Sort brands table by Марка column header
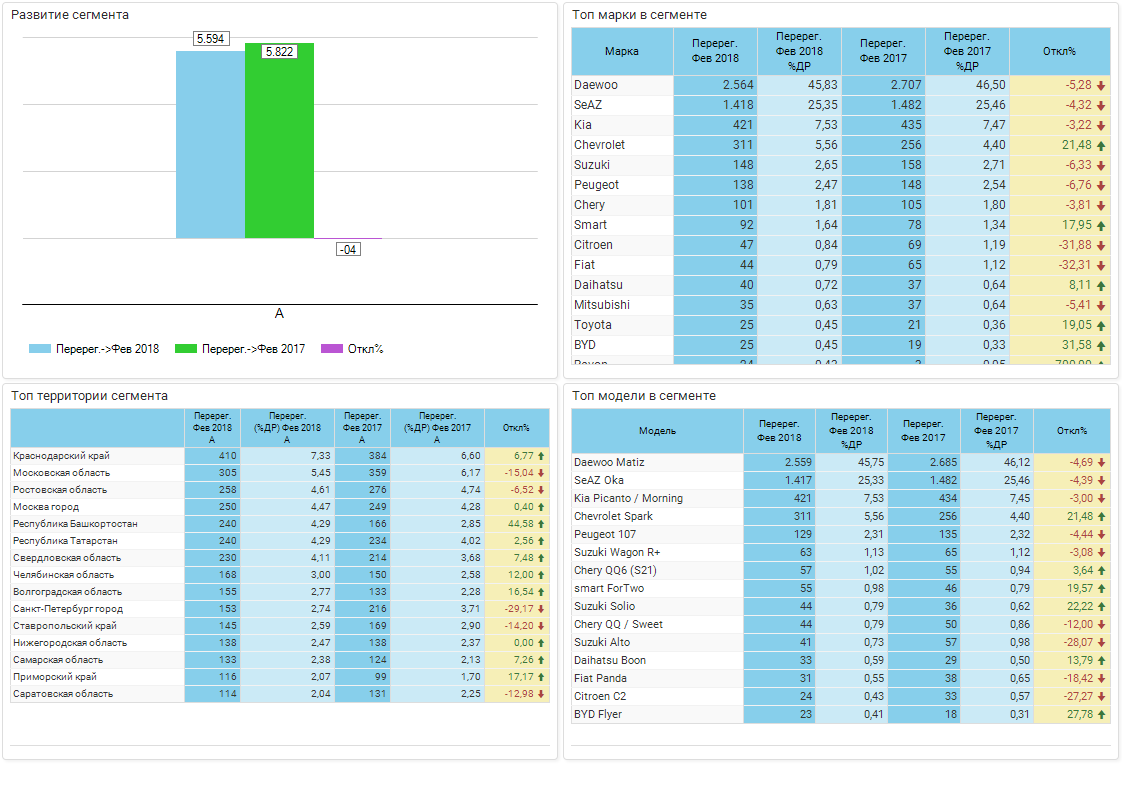1122x793 pixels. tap(621, 51)
